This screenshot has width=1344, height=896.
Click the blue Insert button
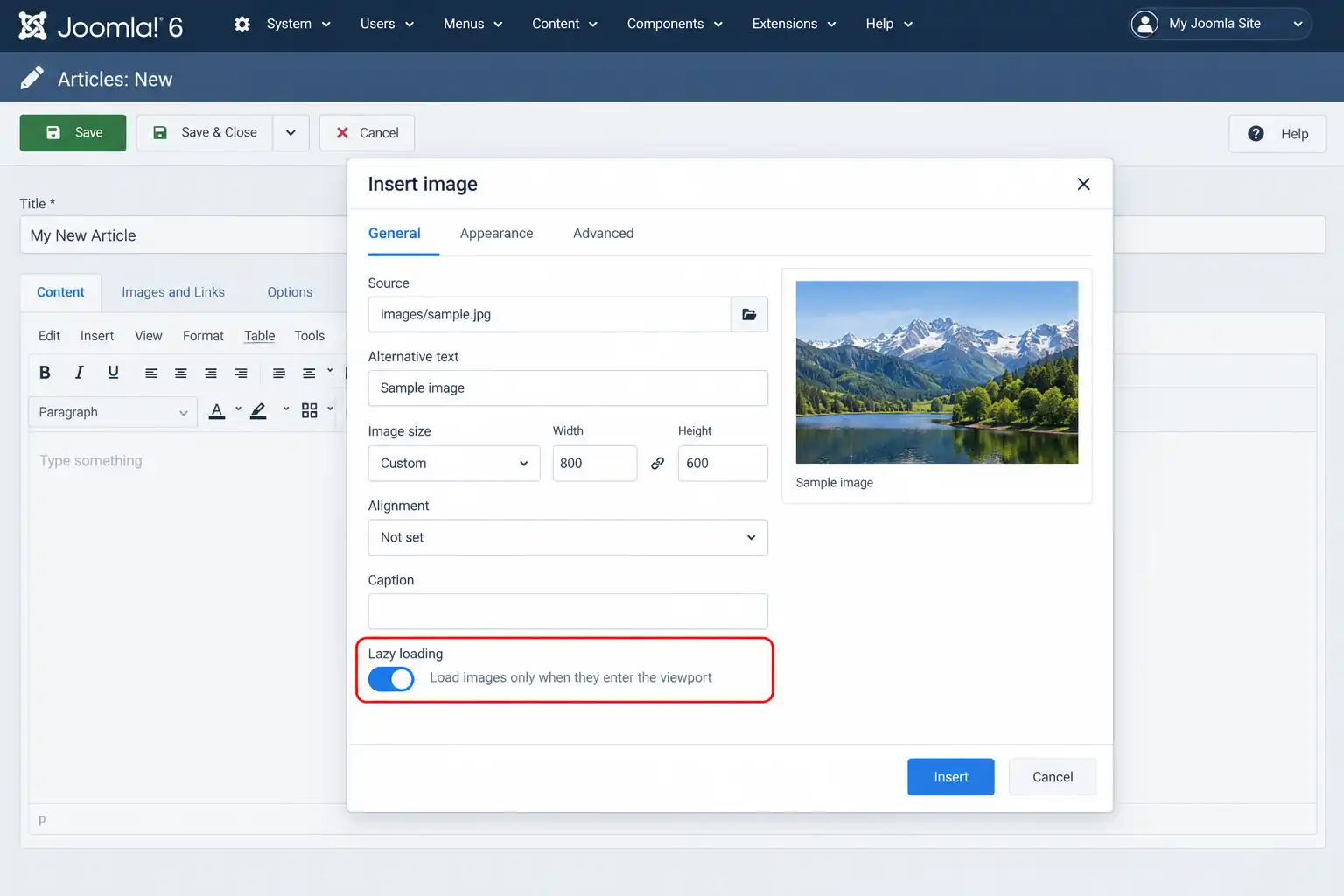click(x=951, y=777)
